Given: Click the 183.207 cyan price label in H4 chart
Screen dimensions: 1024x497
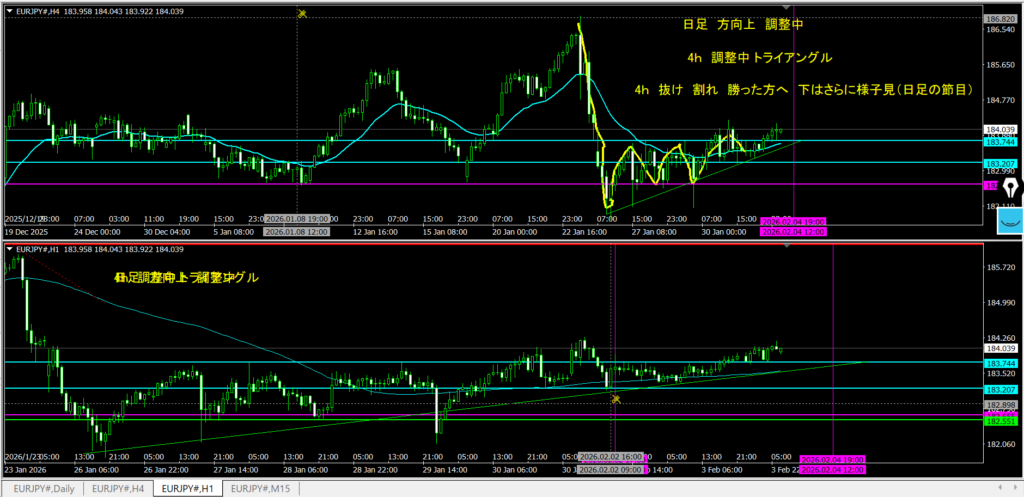Looking at the screenshot, I should pyautogui.click(x=1001, y=162).
